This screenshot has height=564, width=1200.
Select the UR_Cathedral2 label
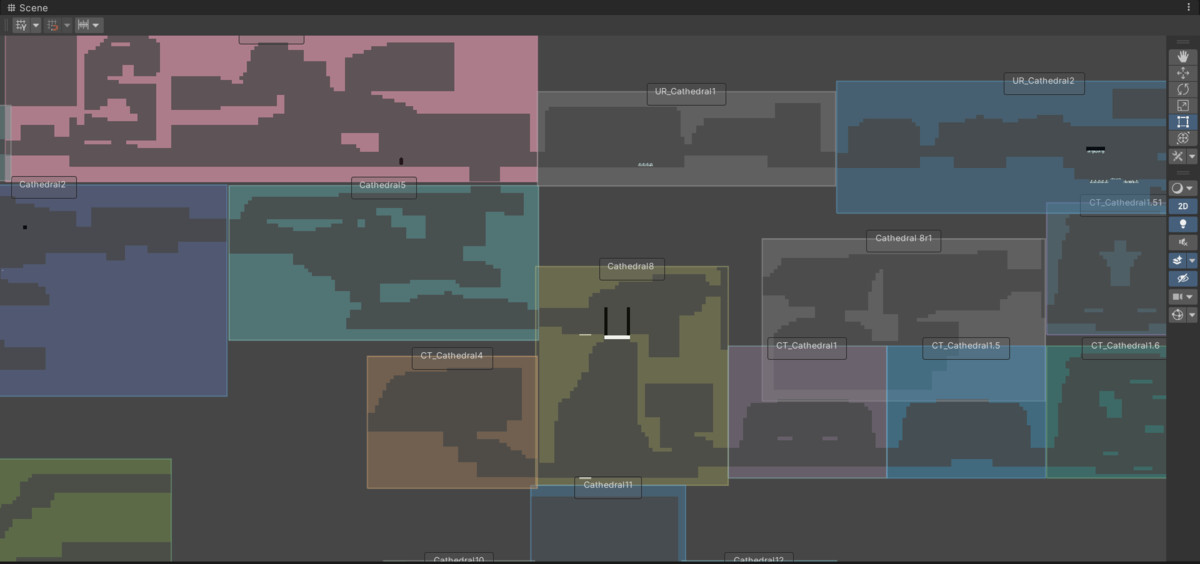pos(1043,81)
